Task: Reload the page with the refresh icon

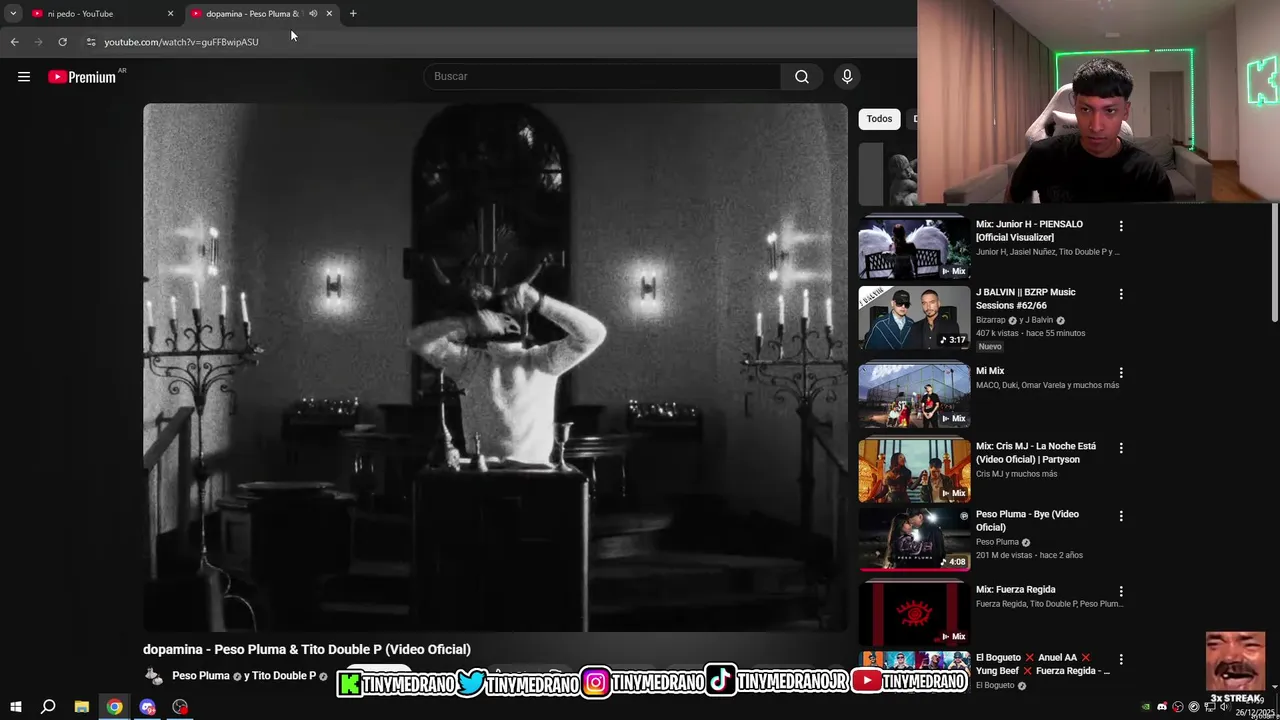Action: 62,42
